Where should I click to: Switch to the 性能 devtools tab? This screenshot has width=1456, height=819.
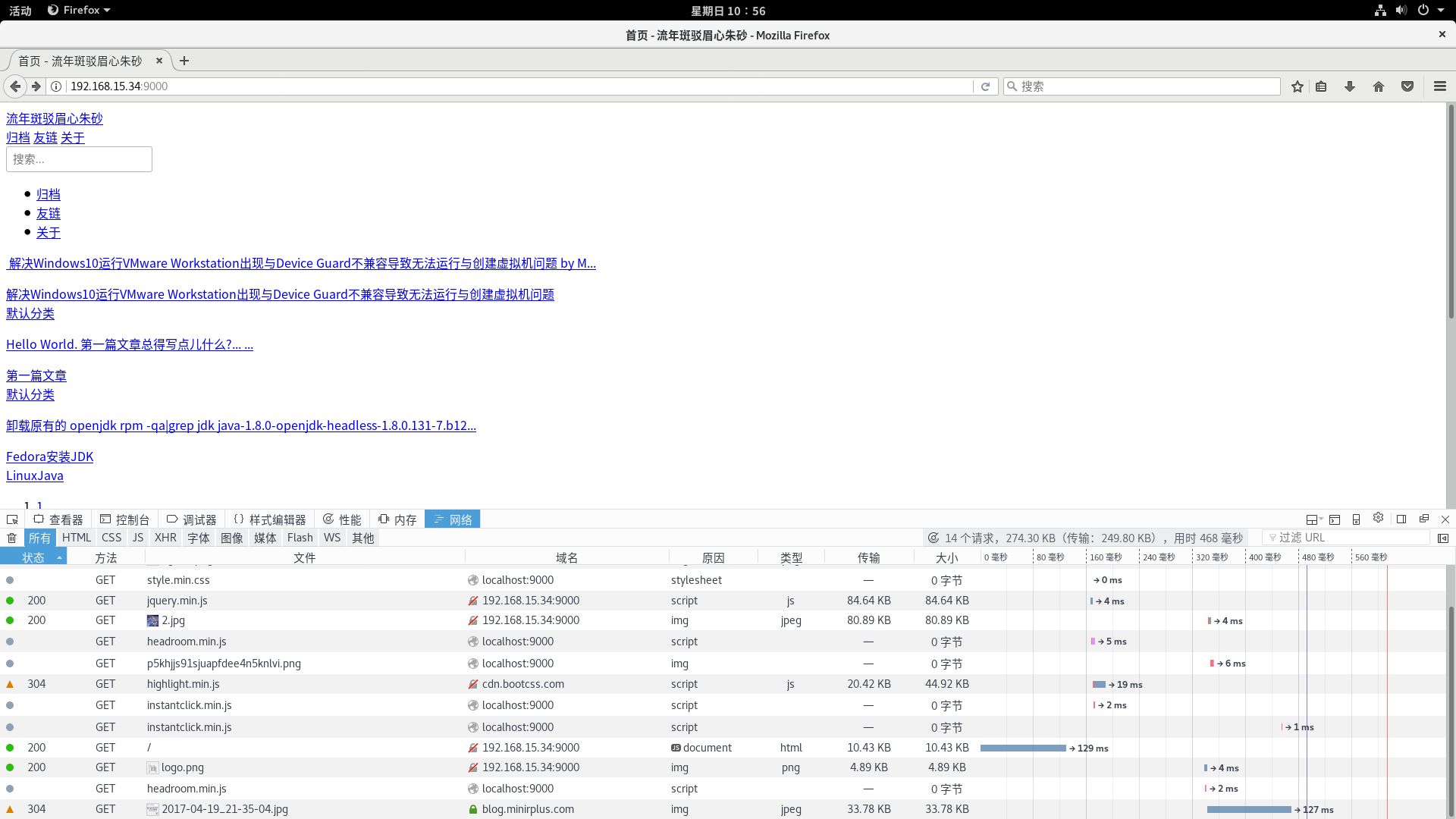pyautogui.click(x=342, y=519)
